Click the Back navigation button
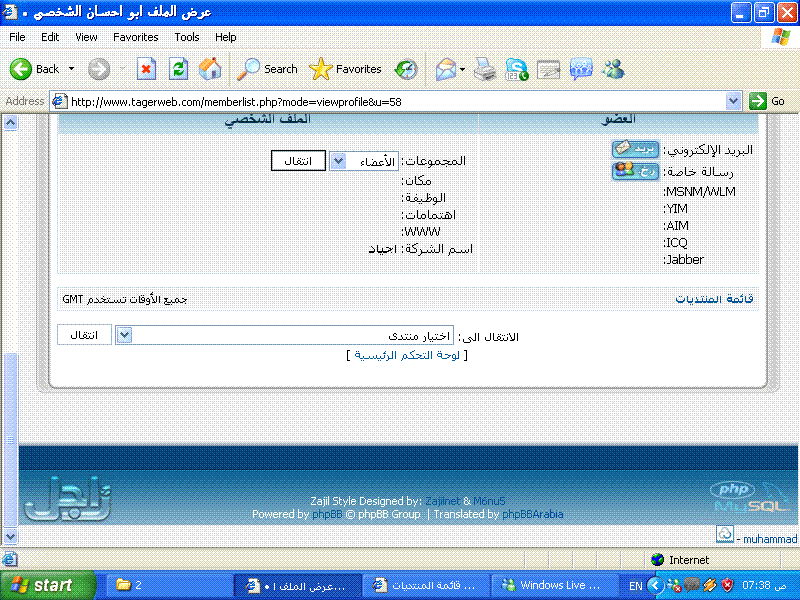Image resolution: width=800 pixels, height=600 pixels. pos(35,69)
